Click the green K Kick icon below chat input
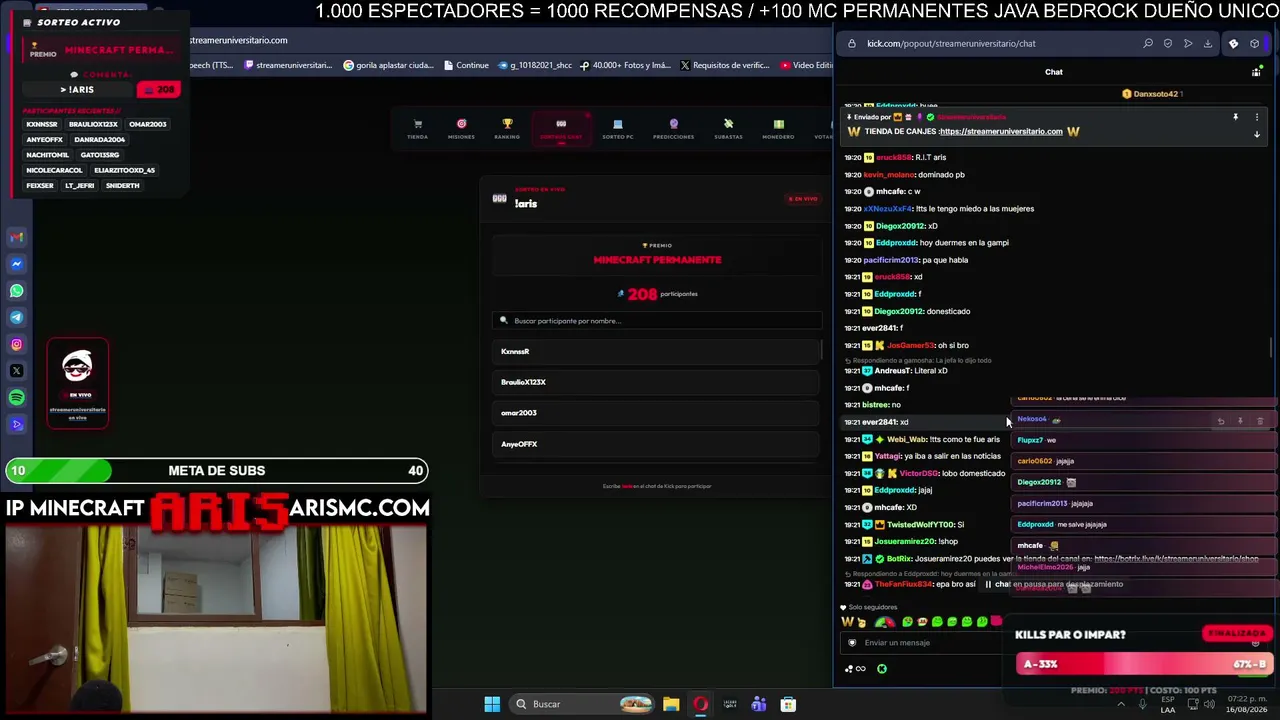 click(x=882, y=669)
